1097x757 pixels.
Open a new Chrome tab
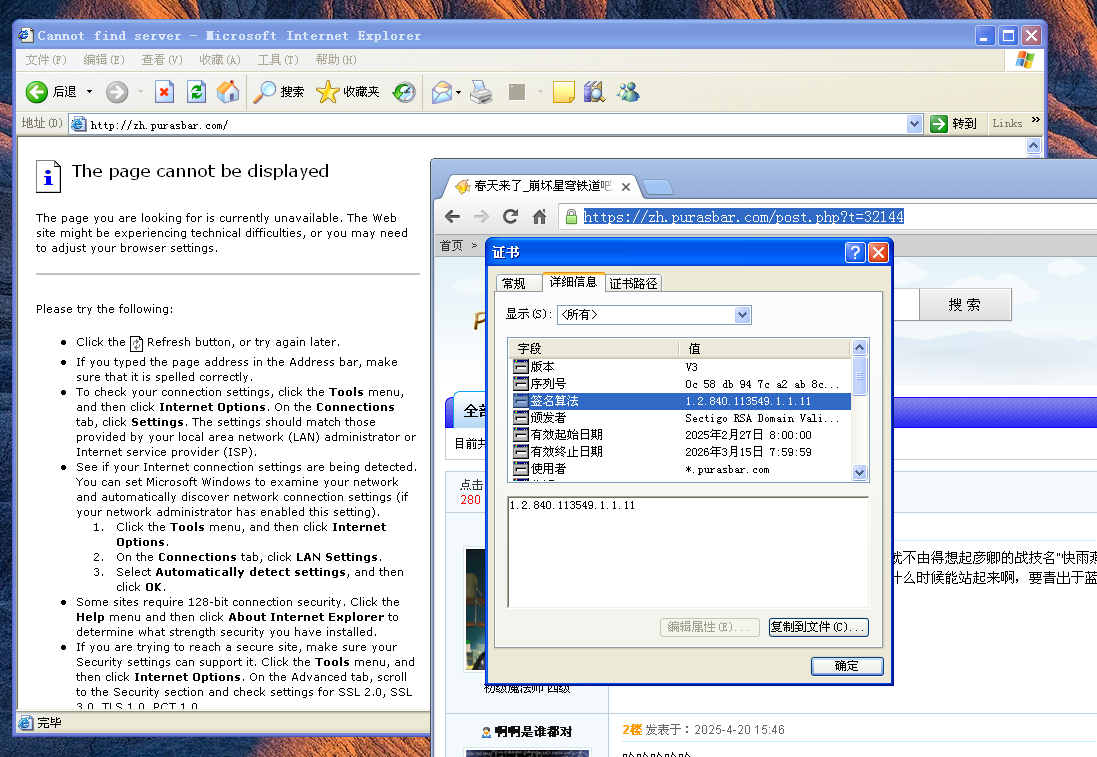click(658, 187)
